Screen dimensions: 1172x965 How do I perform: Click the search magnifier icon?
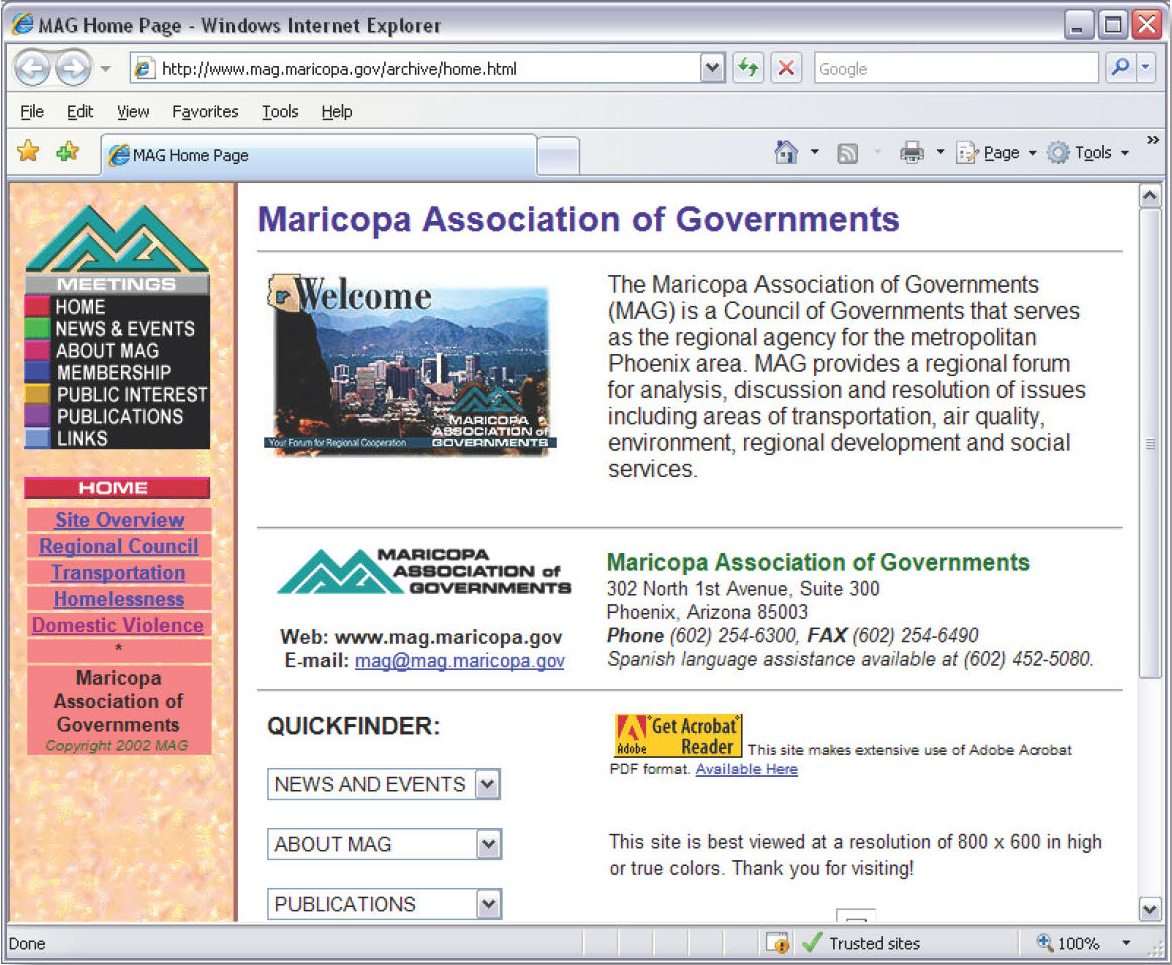coord(1120,68)
